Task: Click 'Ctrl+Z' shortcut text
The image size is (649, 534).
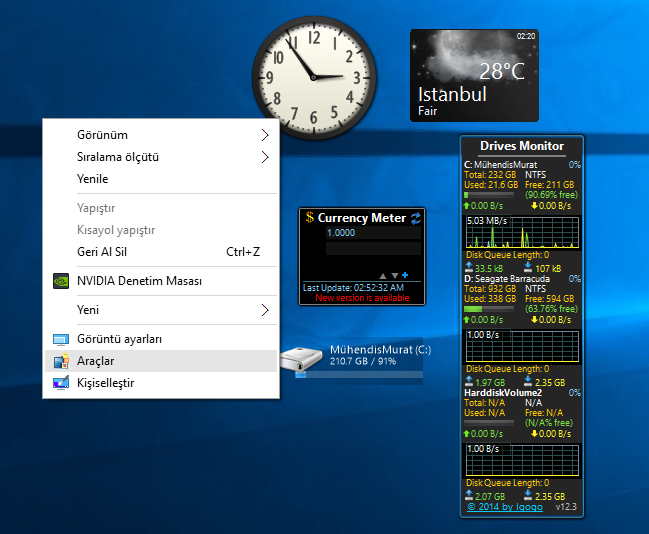Action: [x=243, y=252]
